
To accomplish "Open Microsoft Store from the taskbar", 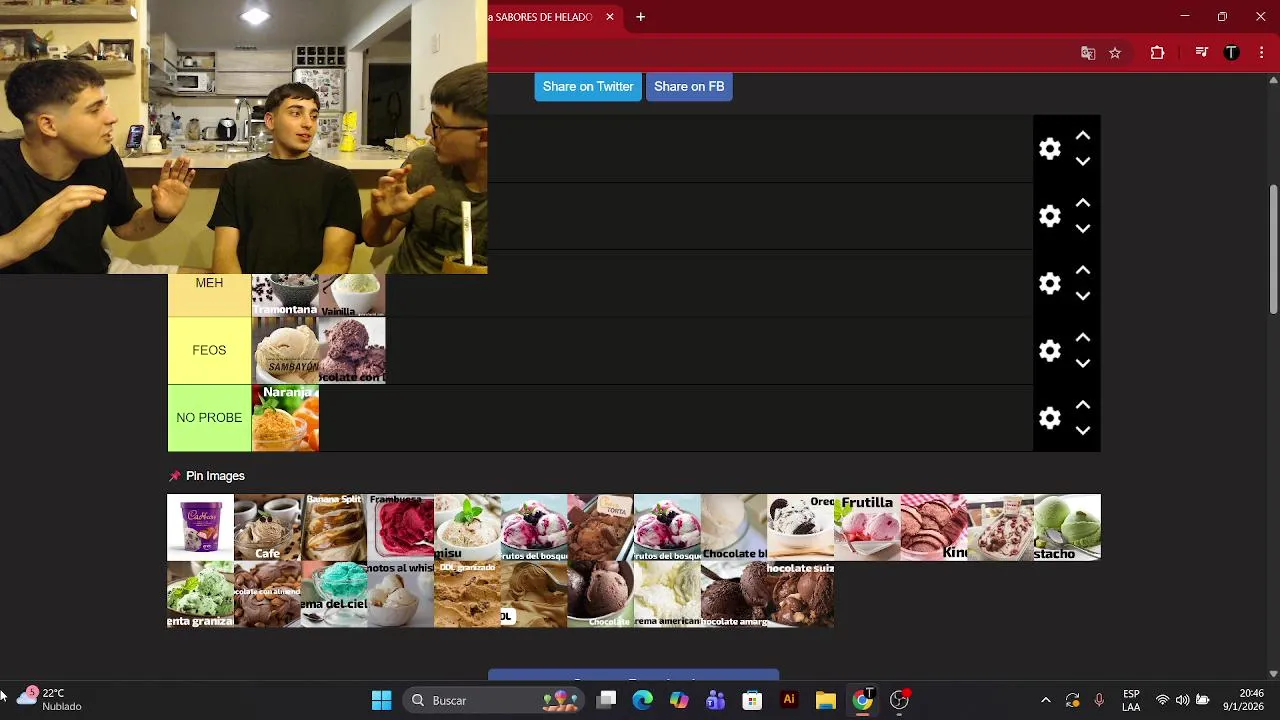I will point(752,700).
